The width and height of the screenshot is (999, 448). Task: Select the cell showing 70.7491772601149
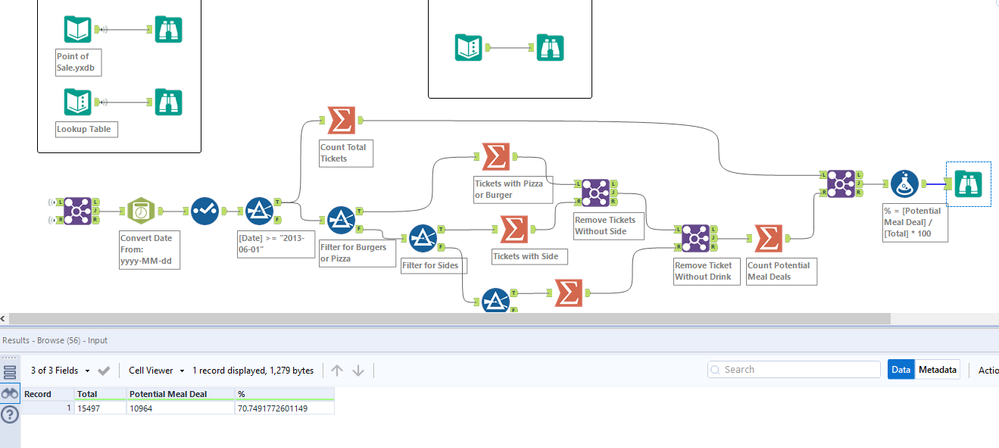click(x=285, y=408)
